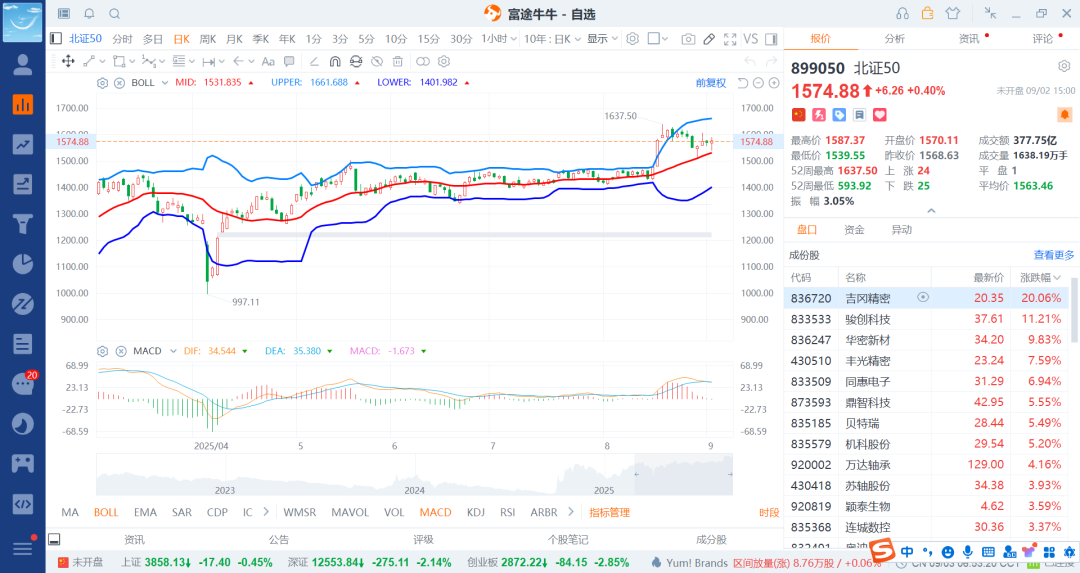Viewport: 1080px width, 573px height.
Task: Take chart screenshot with camera icon
Action: (688, 39)
